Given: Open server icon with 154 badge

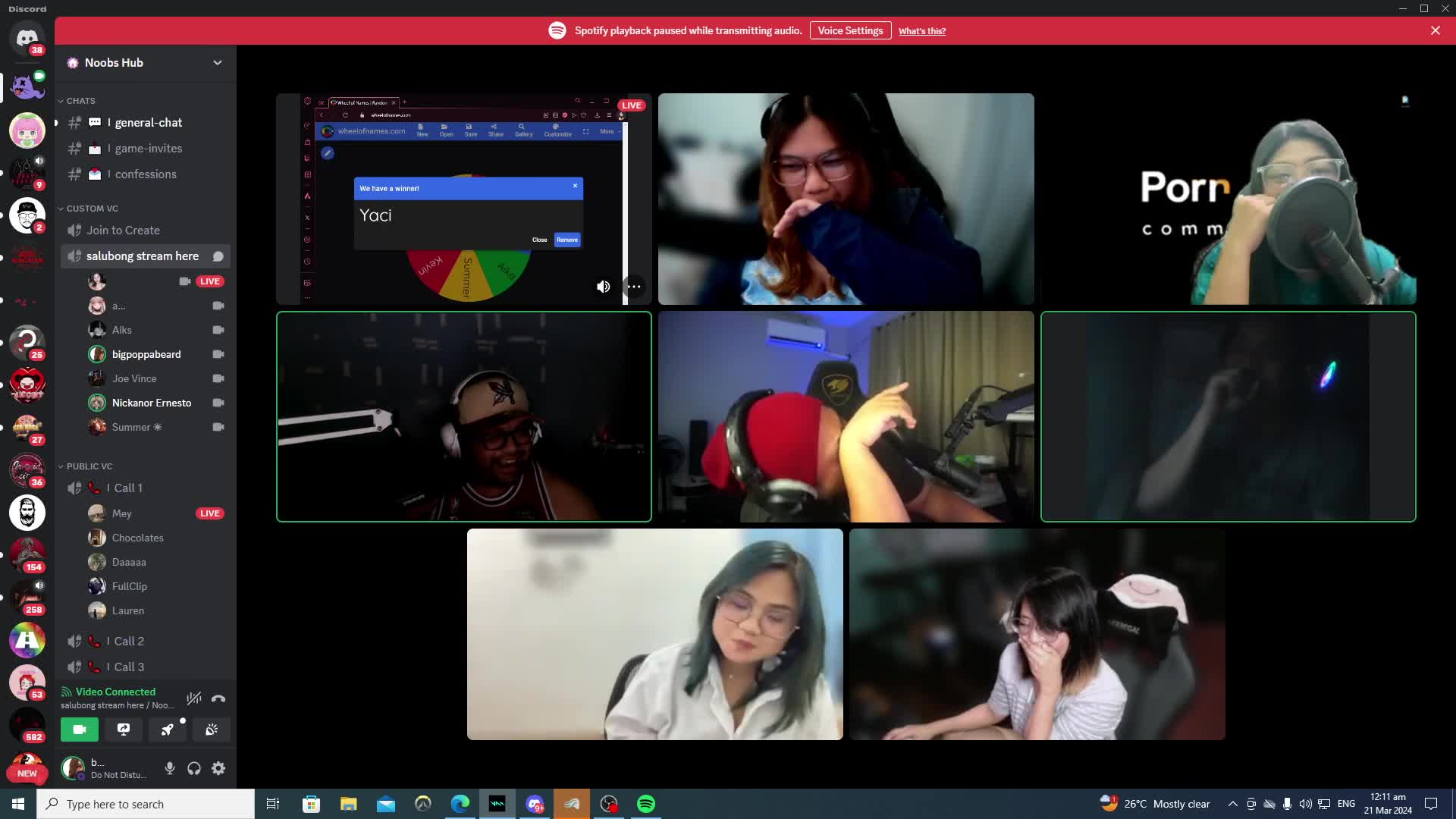Looking at the screenshot, I should point(27,555).
